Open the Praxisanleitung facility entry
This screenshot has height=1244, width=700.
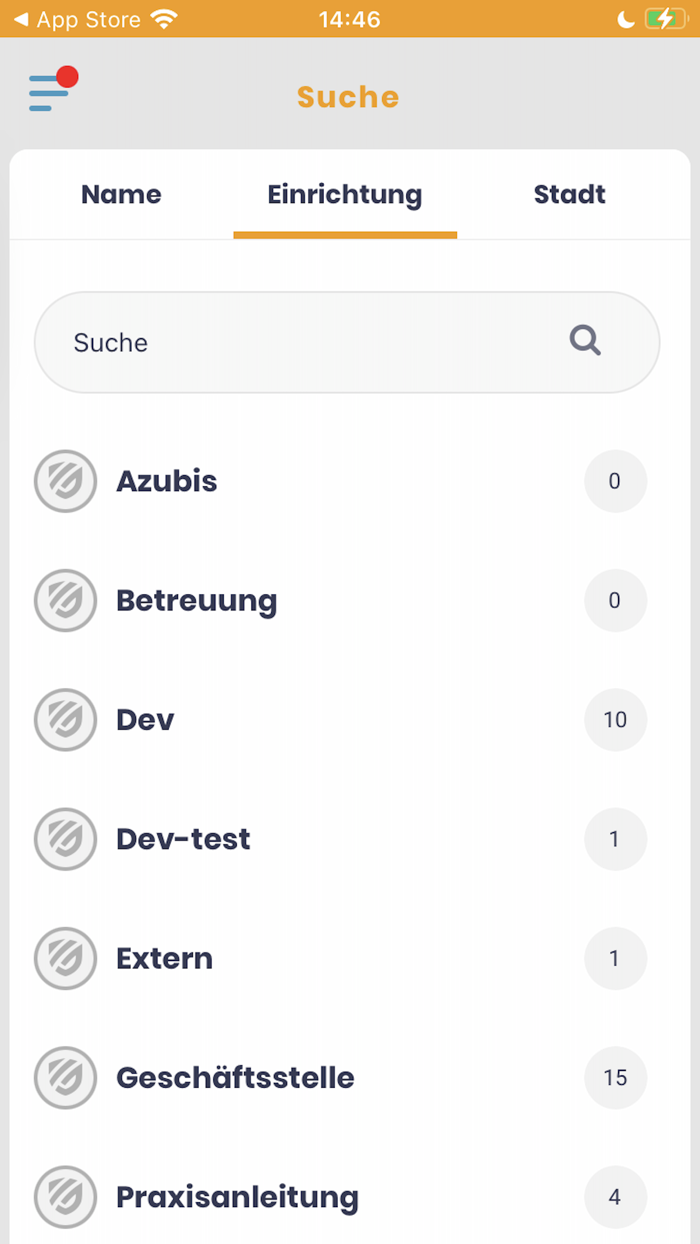pos(238,1197)
